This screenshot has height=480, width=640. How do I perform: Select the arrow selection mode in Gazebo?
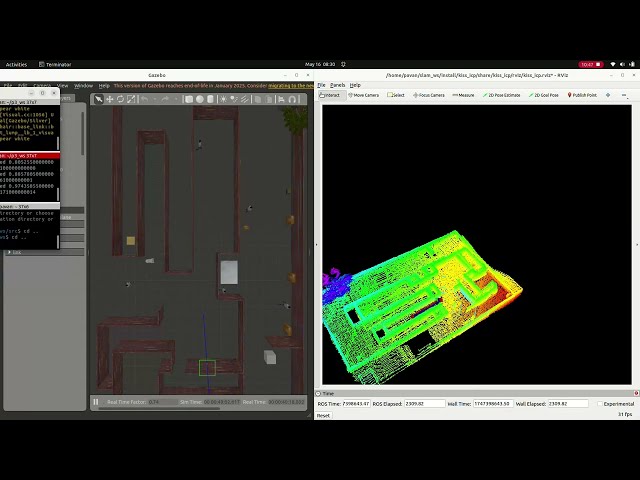(98, 99)
